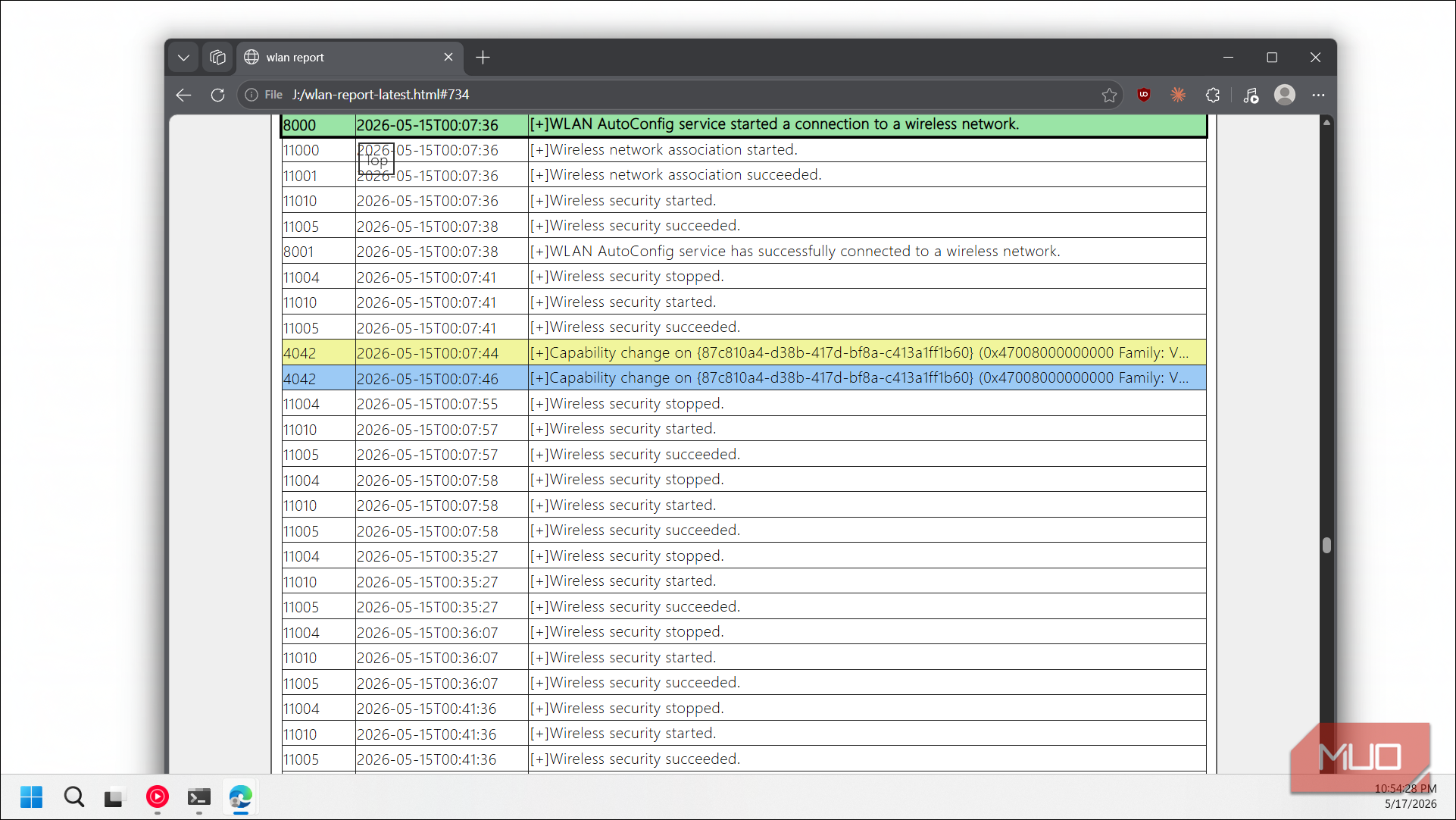
Task: Select timestamp 2026-05-15T00:07:44
Action: [x=427, y=353]
